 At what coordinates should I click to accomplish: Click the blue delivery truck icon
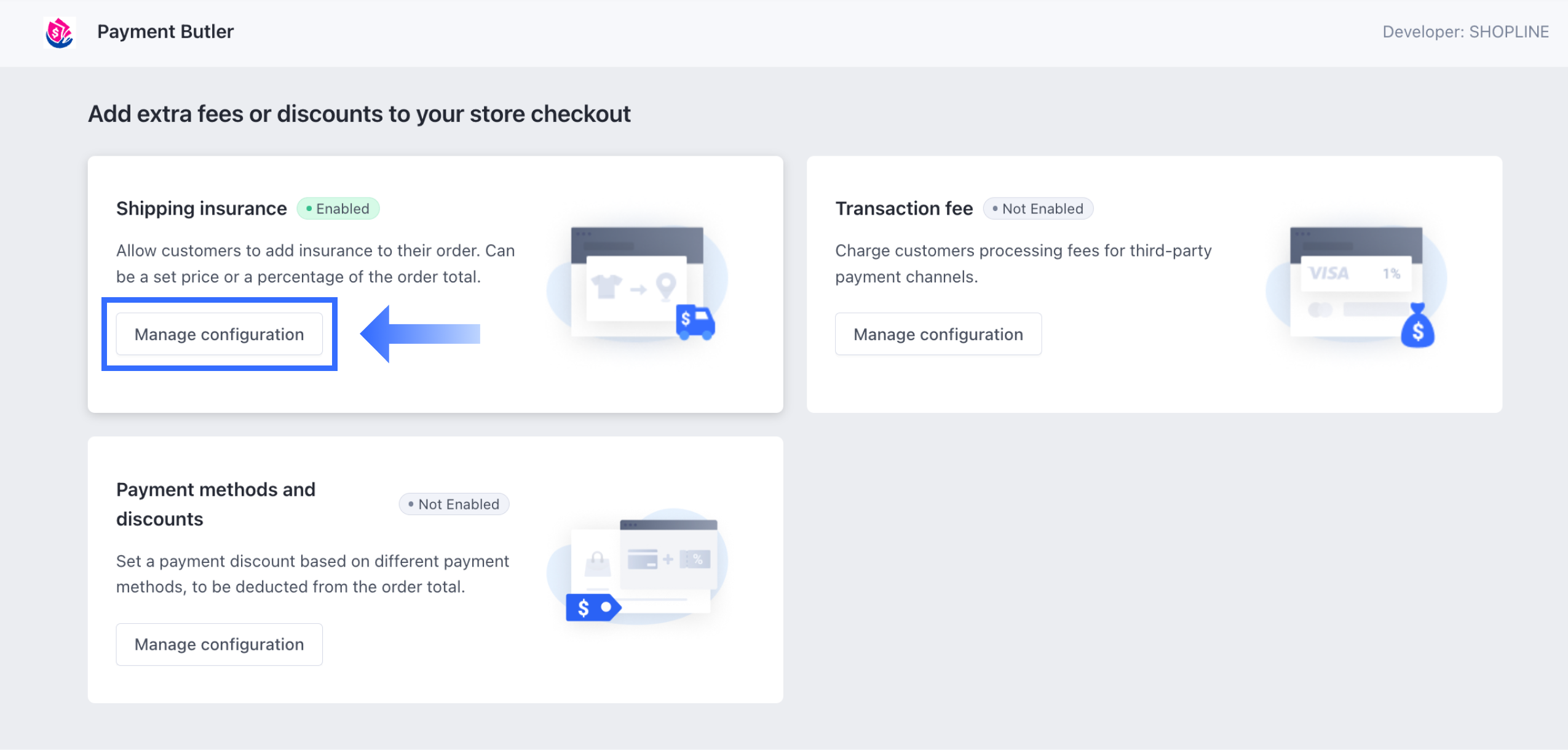tap(695, 322)
